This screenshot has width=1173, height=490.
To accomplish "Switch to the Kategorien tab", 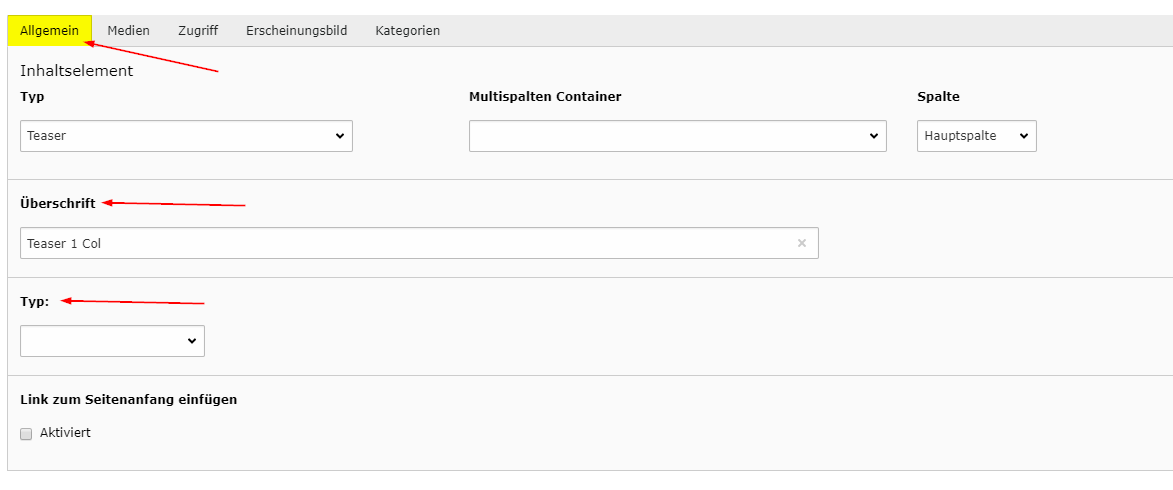I will pos(407,31).
